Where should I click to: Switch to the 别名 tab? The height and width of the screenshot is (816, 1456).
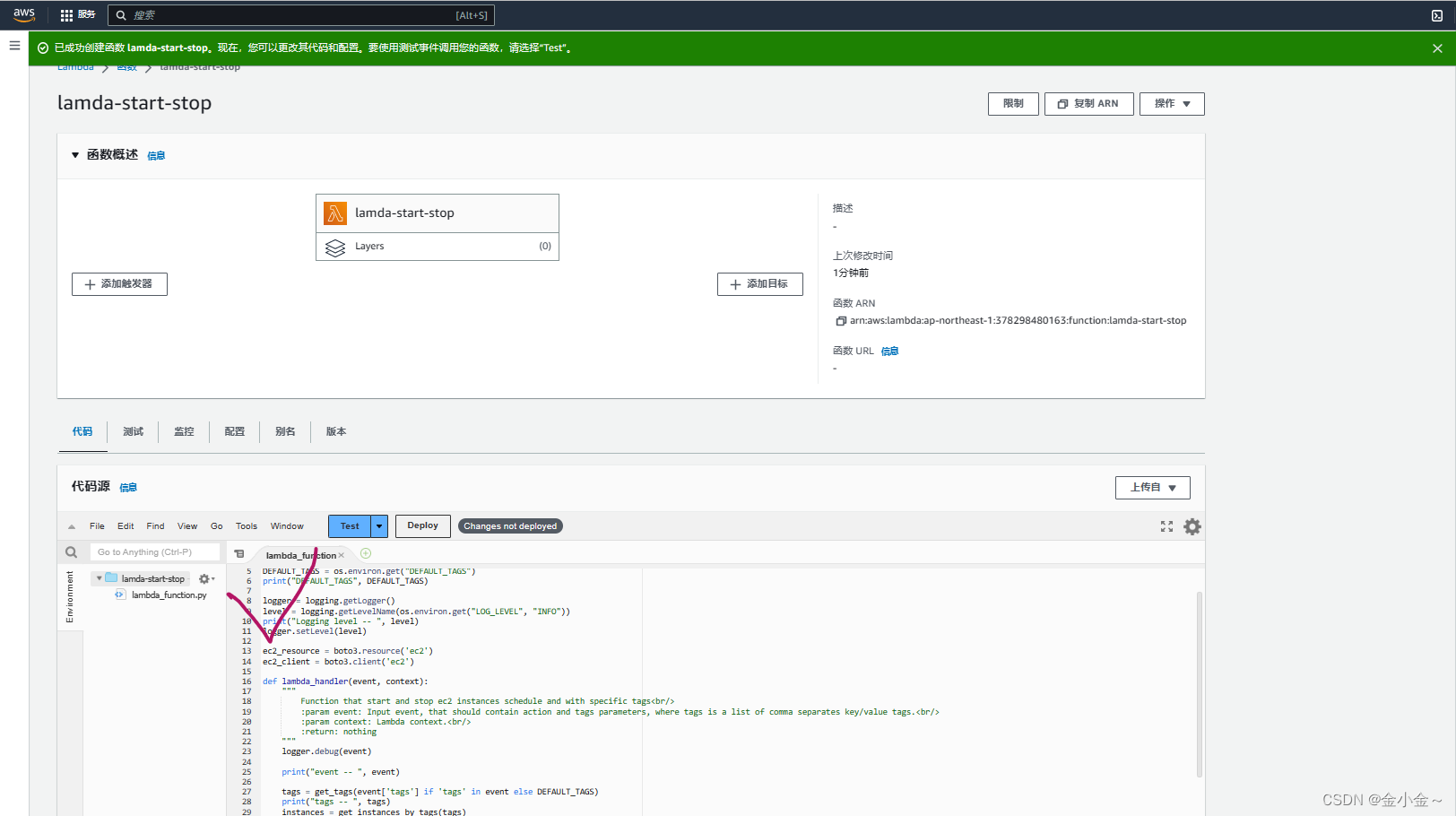(x=285, y=432)
